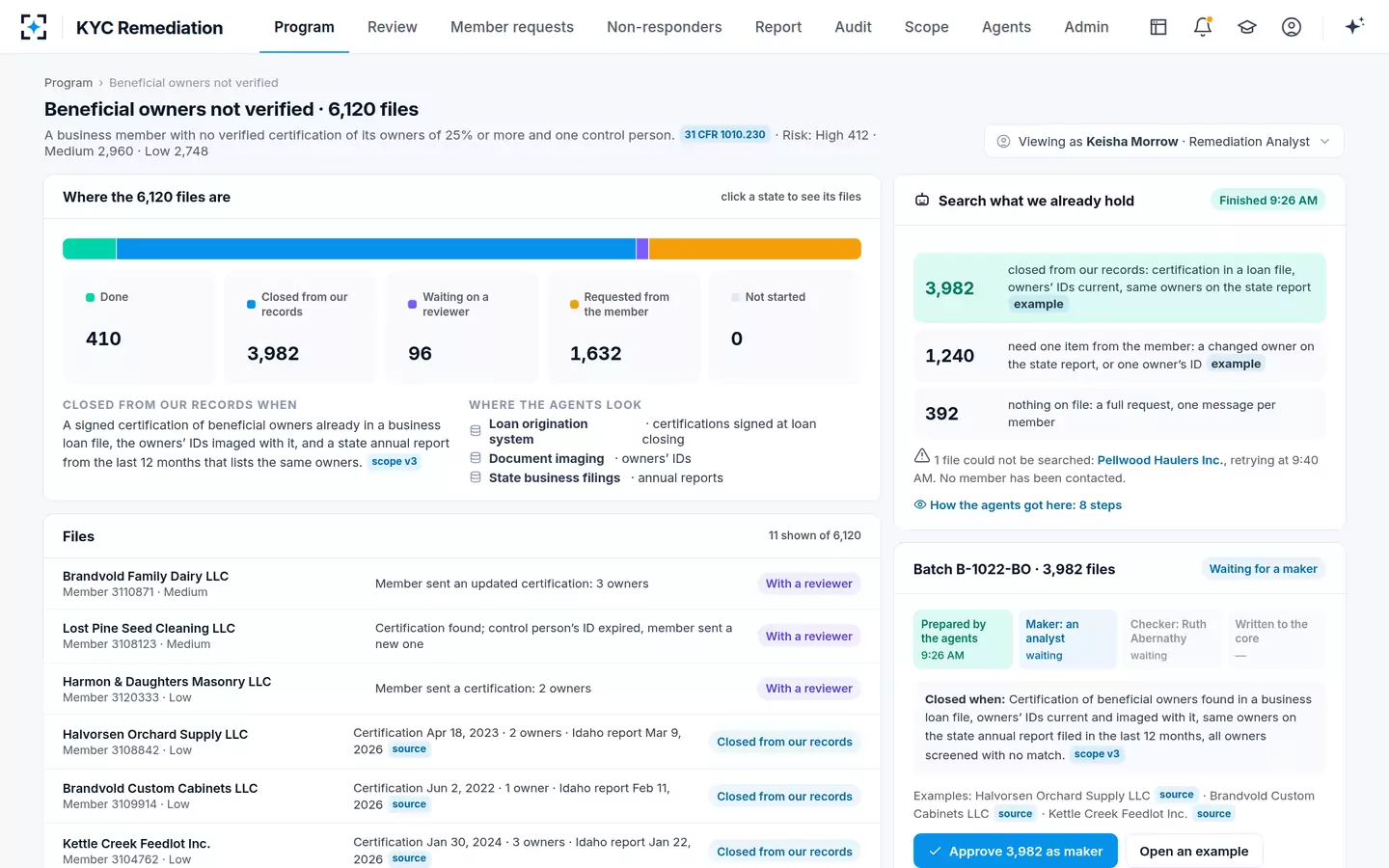Launch the sparkle assistant icon
The image size is (1389, 868).
click(1354, 27)
